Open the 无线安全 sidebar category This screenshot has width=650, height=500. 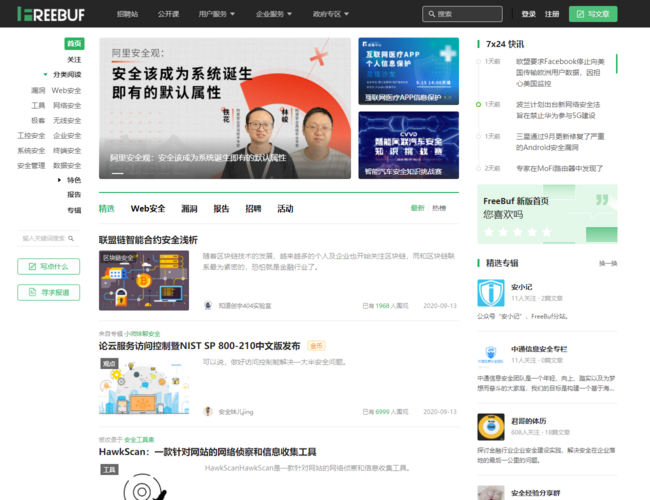[67, 121]
